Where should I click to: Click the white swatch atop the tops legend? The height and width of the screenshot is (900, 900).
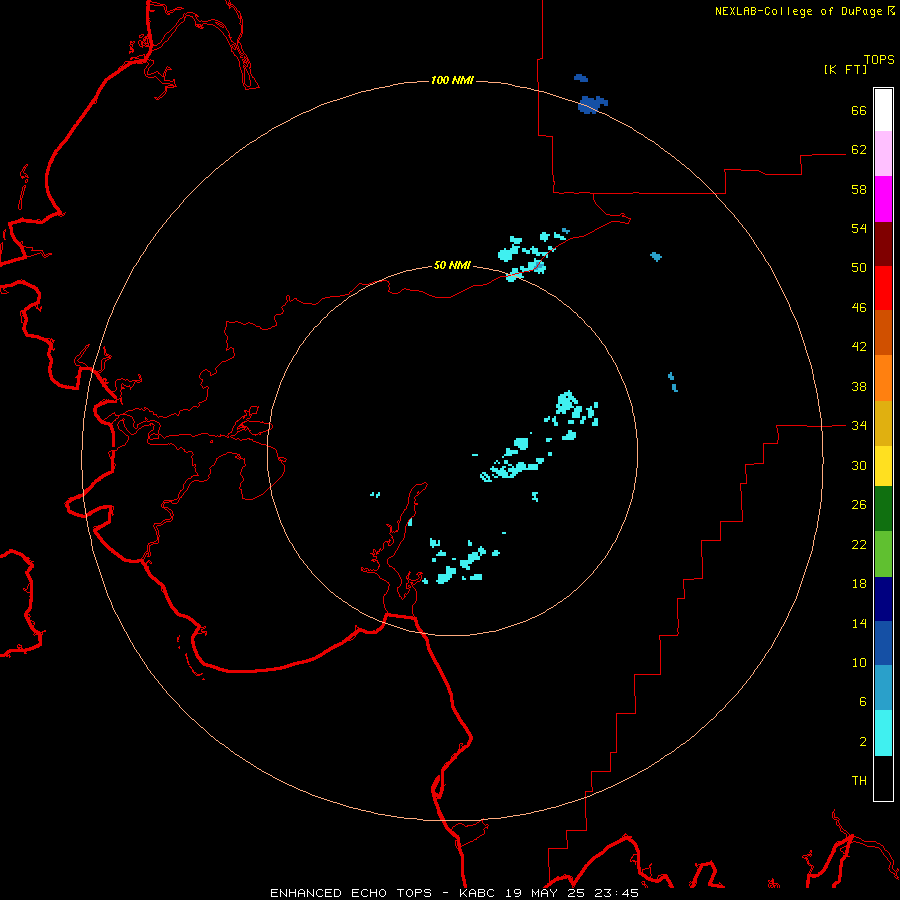point(883,110)
